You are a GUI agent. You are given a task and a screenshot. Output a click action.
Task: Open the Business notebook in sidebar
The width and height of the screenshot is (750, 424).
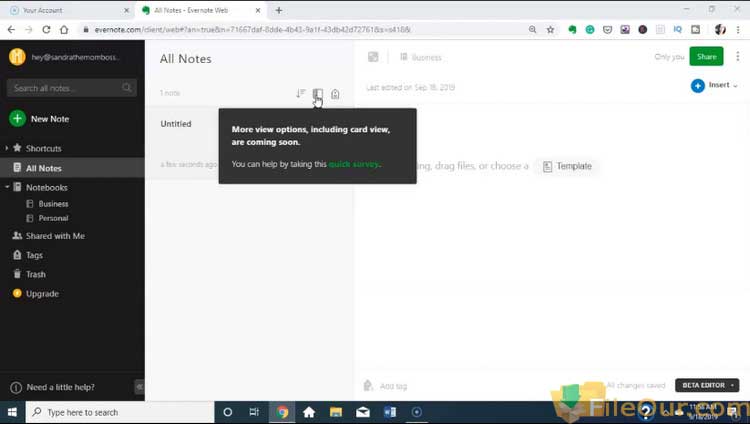click(x=53, y=204)
